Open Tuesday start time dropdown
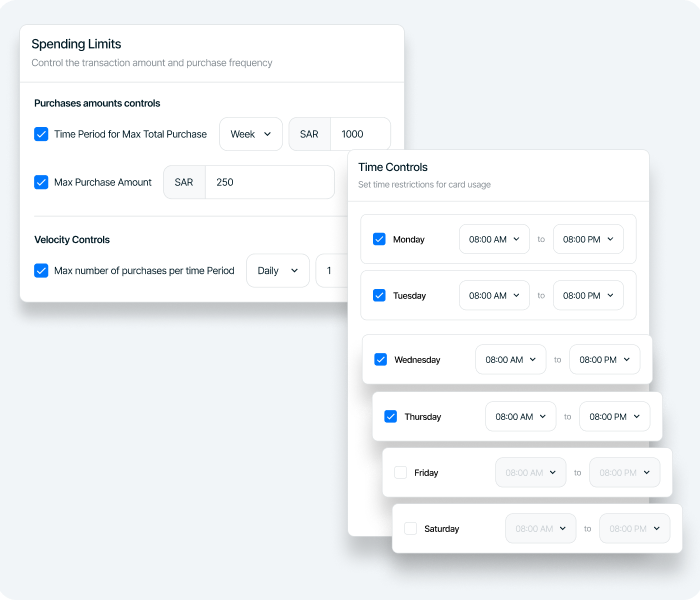 point(494,295)
